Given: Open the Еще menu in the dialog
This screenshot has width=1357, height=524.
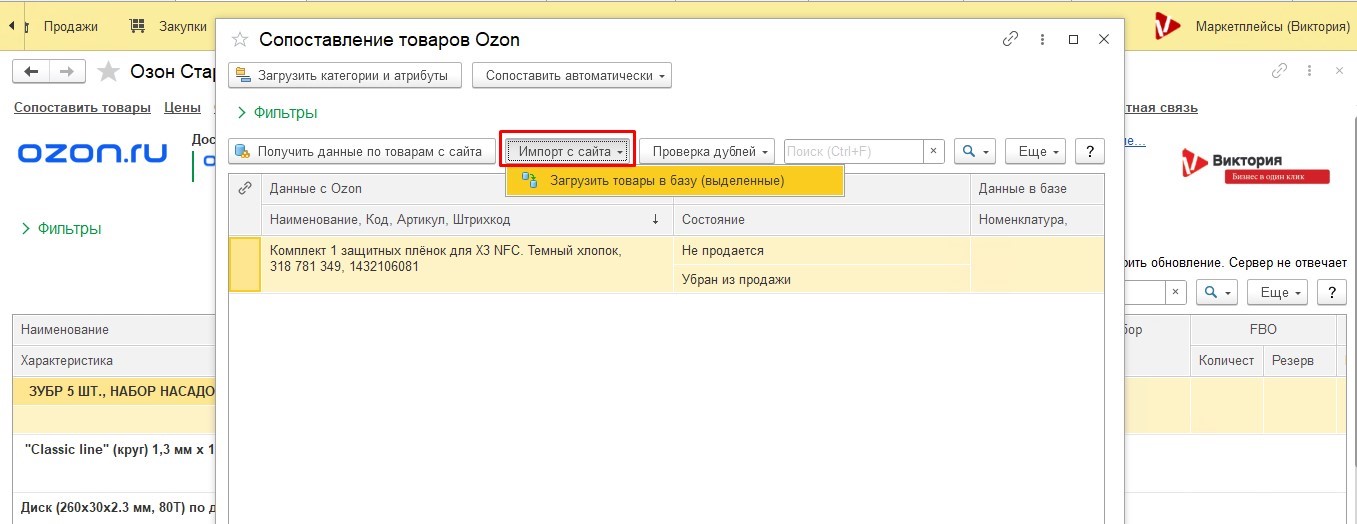Looking at the screenshot, I should 1035,151.
